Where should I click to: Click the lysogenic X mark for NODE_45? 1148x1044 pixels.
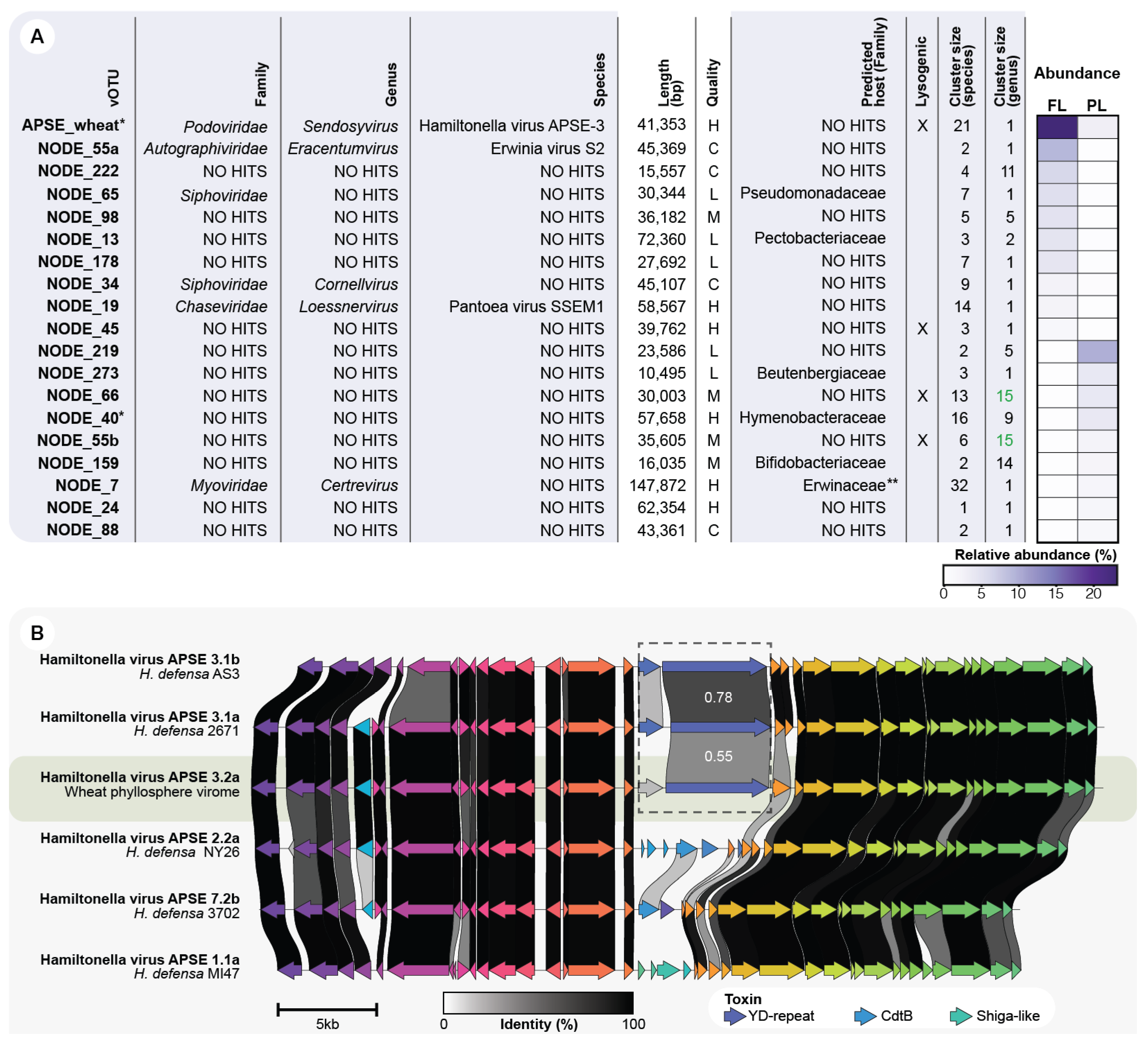[922, 329]
